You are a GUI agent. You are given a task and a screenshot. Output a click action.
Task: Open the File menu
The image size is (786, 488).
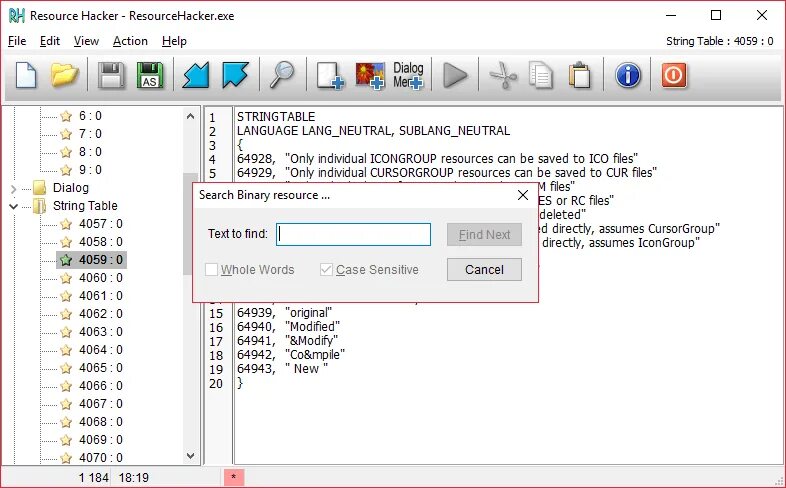[x=17, y=41]
